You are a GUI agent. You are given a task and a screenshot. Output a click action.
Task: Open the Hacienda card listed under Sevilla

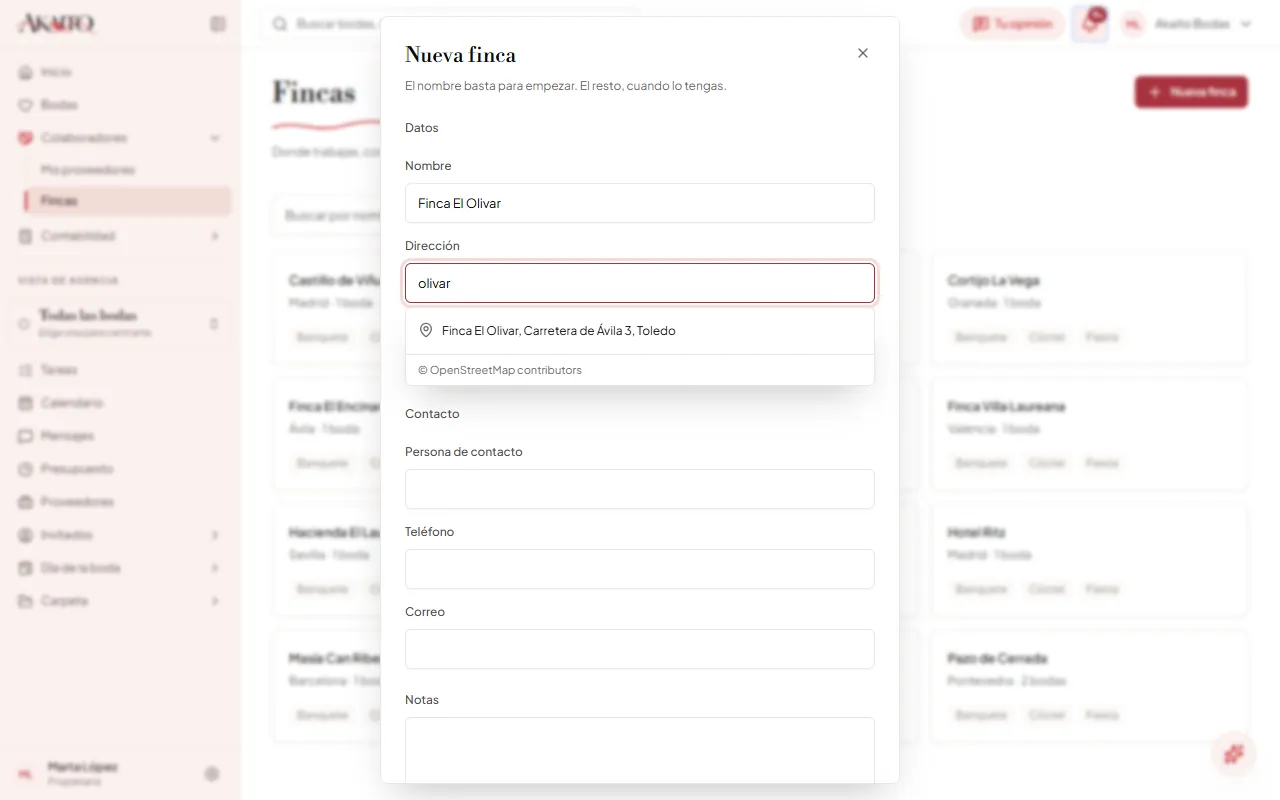327,560
